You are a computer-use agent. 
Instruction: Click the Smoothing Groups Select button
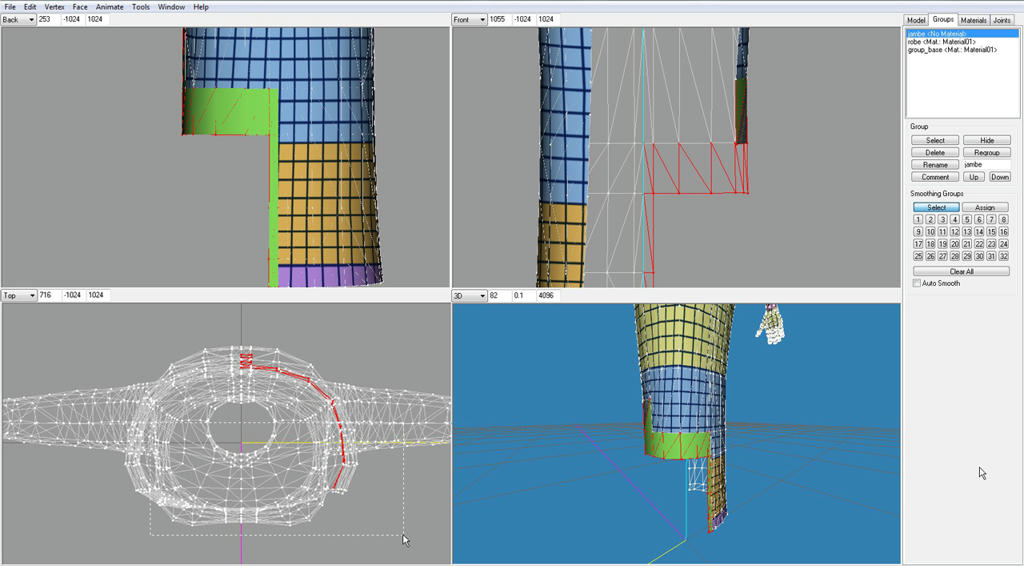point(936,208)
